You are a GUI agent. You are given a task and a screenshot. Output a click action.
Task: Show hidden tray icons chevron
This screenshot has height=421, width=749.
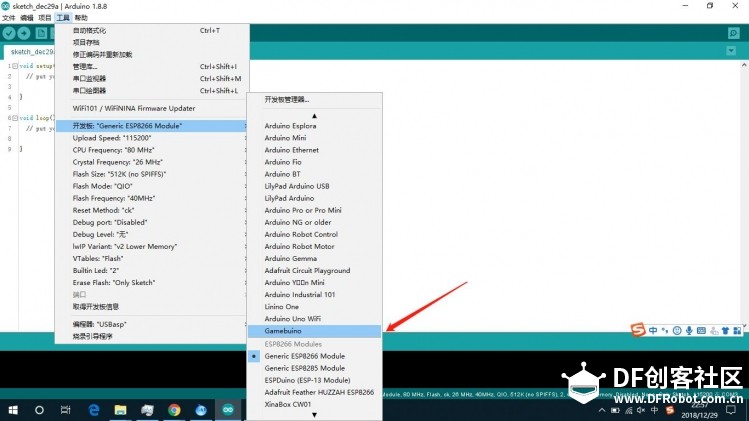click(602, 410)
